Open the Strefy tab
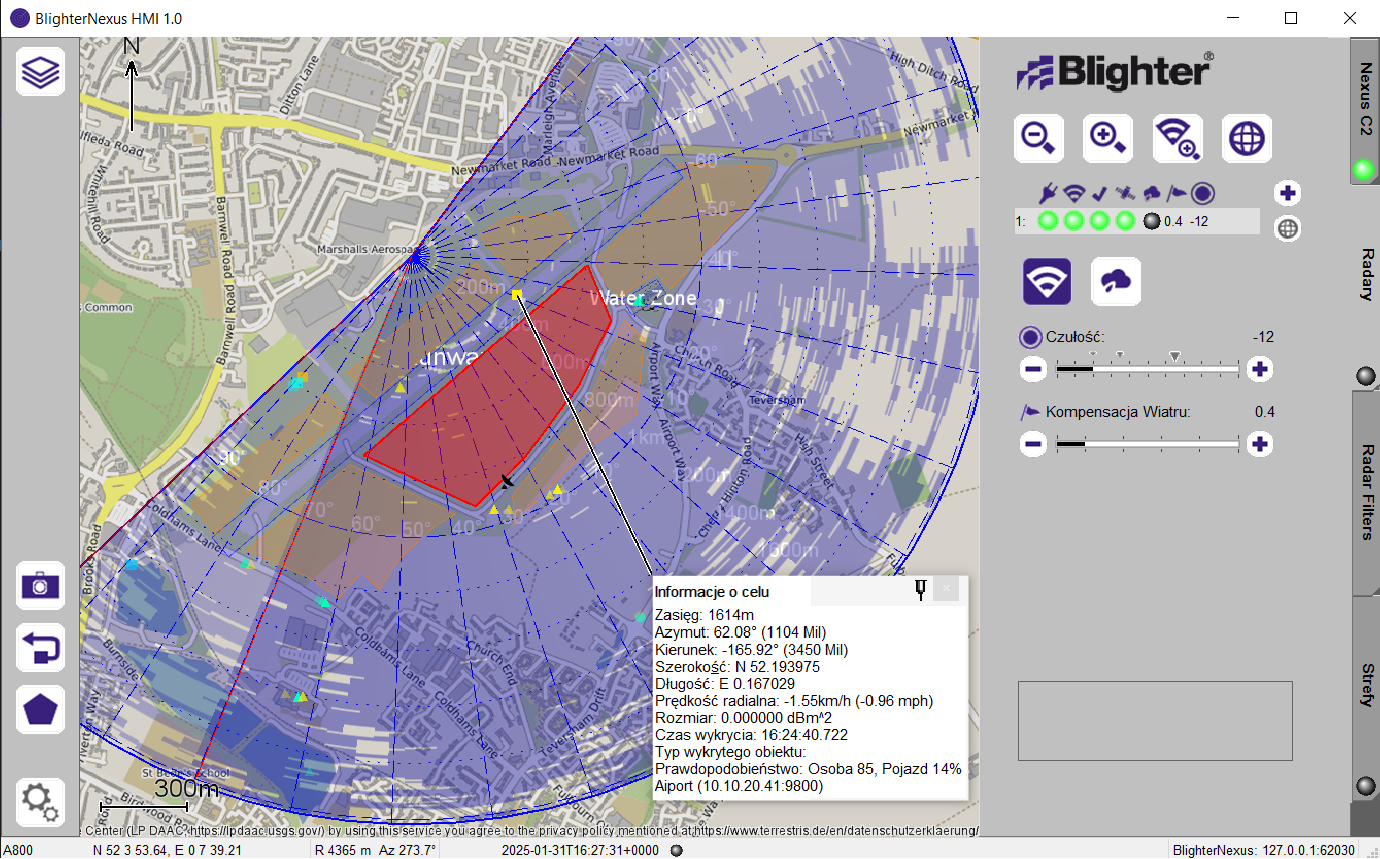Viewport: 1380px width, 859px height. [x=1365, y=685]
